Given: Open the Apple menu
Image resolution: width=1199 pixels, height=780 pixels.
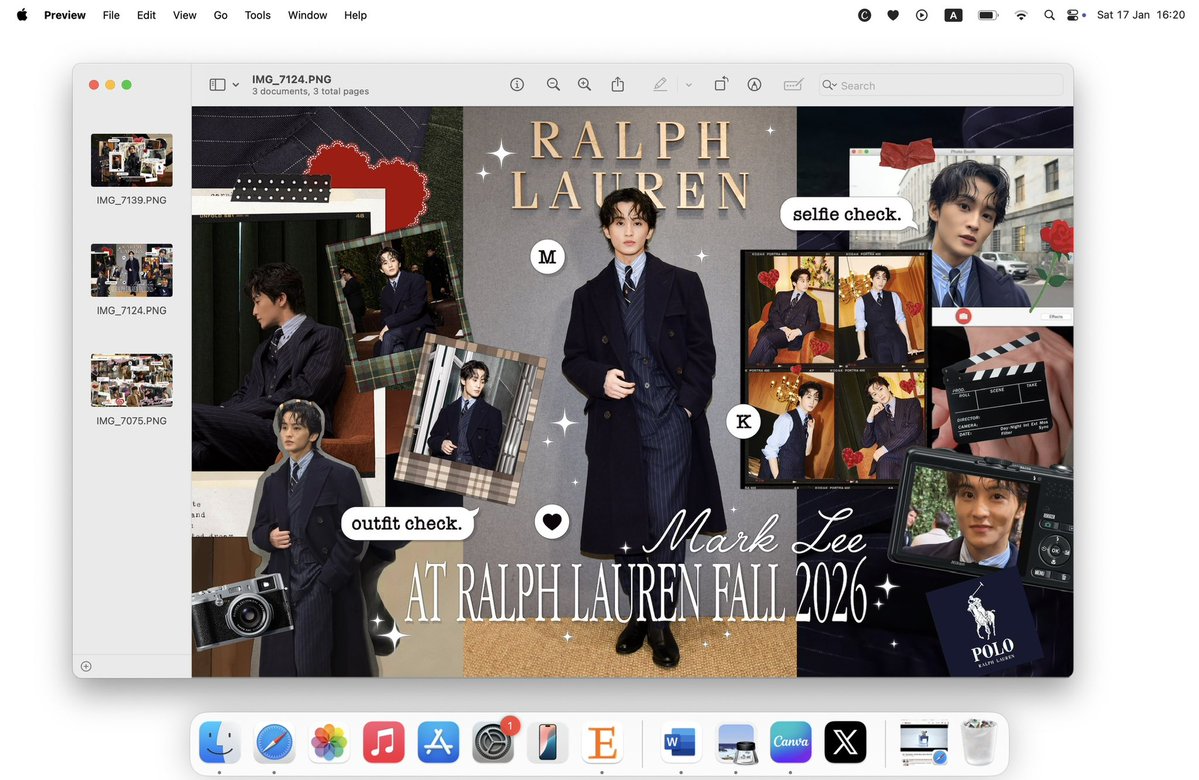Looking at the screenshot, I should 22,15.
